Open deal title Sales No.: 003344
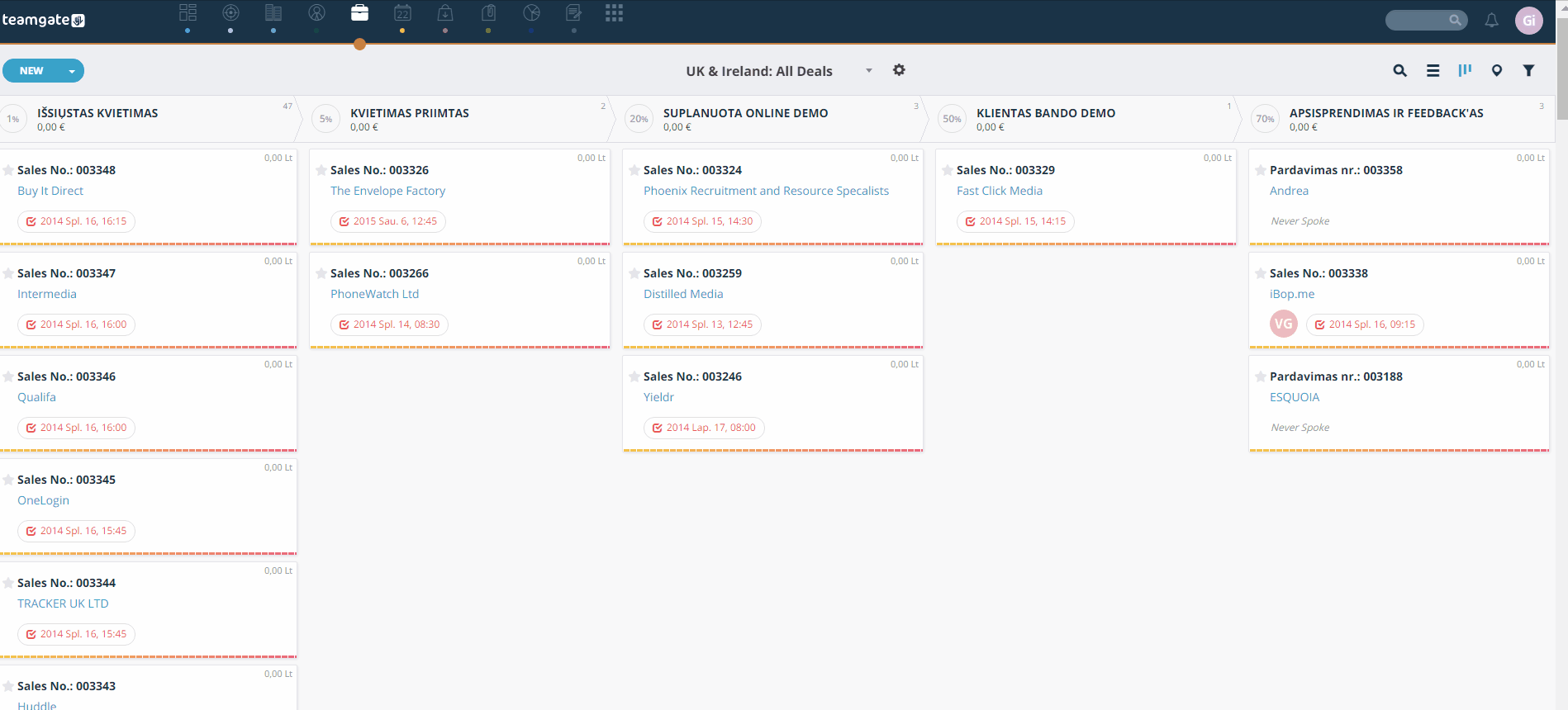This screenshot has width=1568, height=710. (x=66, y=583)
